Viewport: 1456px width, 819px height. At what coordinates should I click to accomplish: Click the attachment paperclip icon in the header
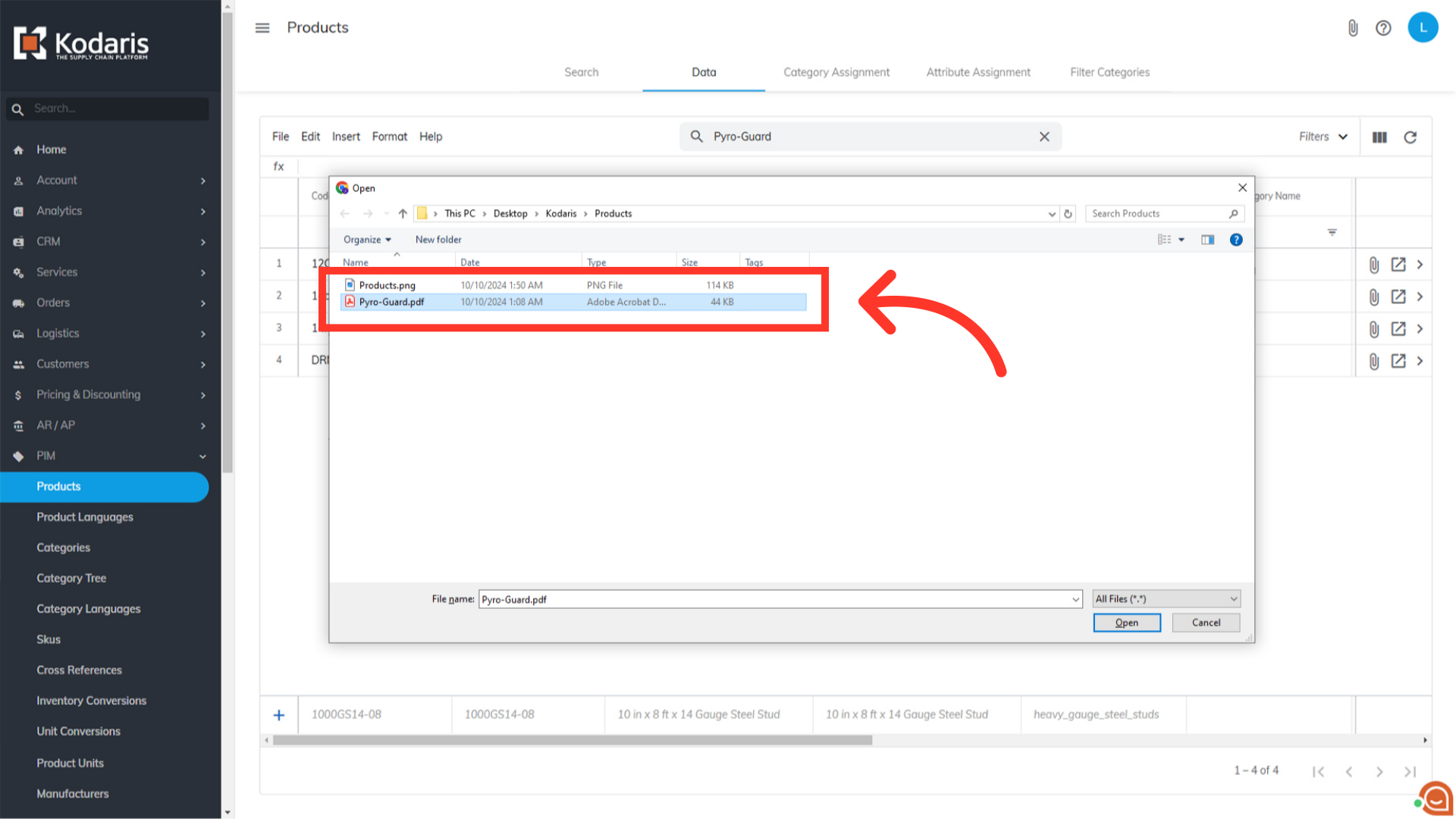(x=1353, y=28)
